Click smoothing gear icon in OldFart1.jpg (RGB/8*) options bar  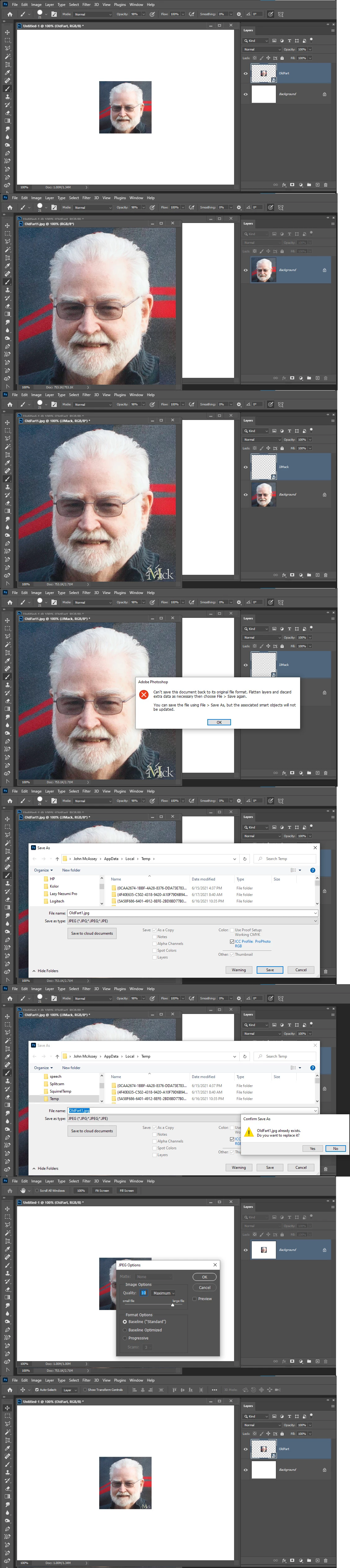[238, 207]
